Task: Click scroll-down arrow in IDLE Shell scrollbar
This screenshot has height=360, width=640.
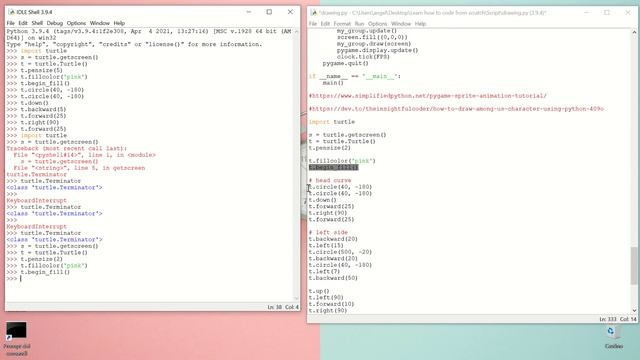Action: tap(297, 299)
